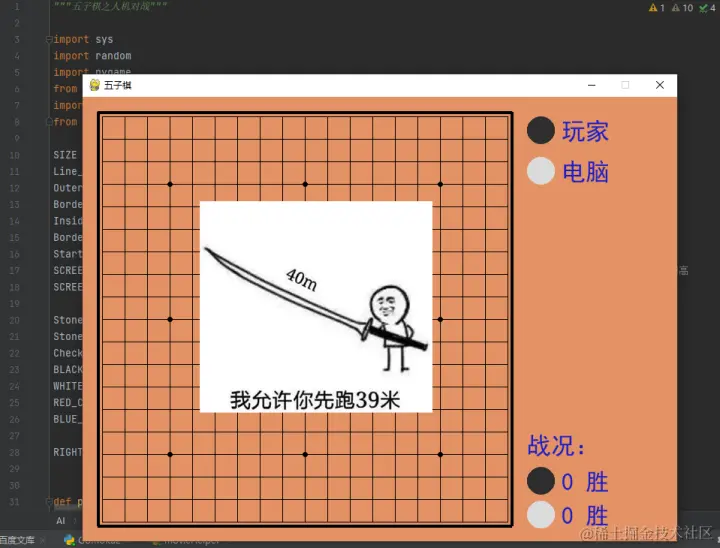Close the 百度文库 tab with its x
This screenshot has width=720, height=548.
click(42, 540)
